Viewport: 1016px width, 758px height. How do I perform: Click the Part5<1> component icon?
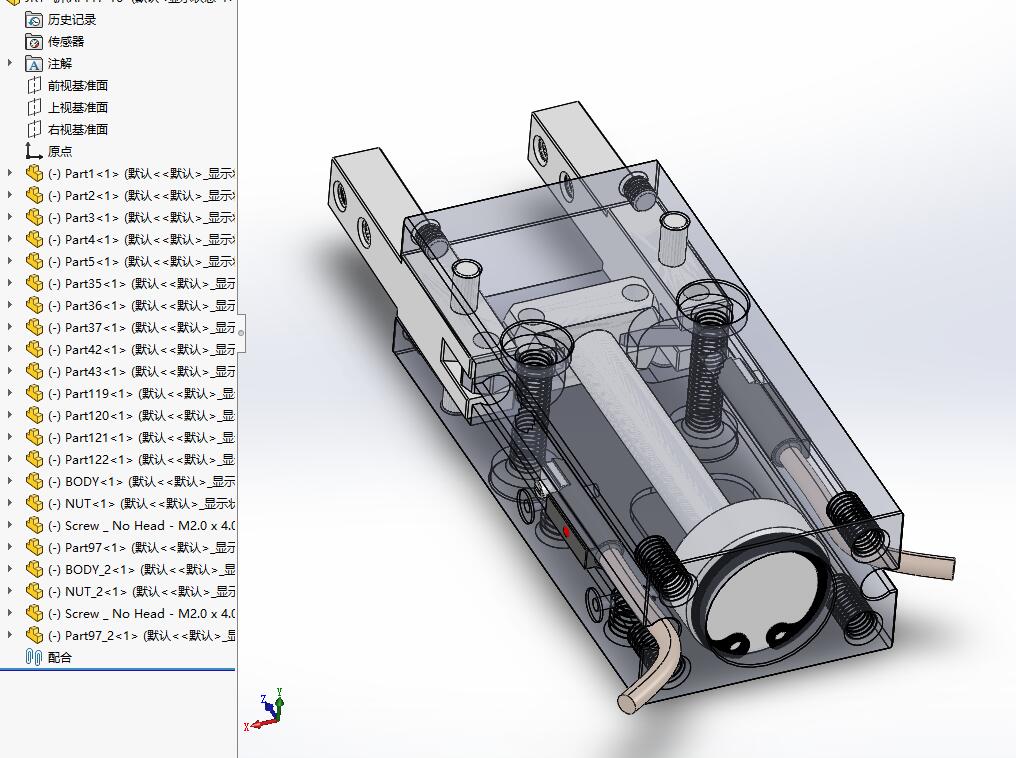(x=34, y=262)
